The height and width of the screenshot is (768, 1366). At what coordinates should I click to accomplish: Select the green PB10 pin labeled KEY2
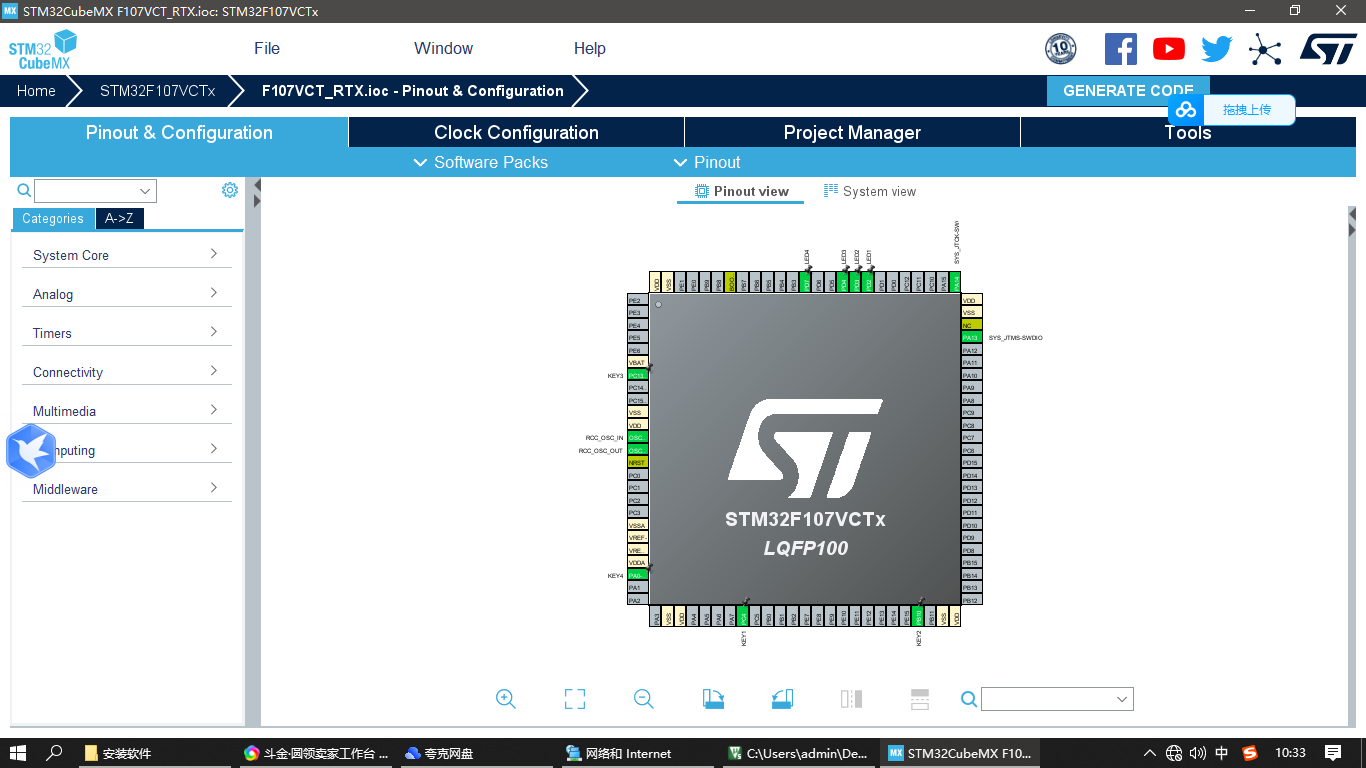pos(918,617)
